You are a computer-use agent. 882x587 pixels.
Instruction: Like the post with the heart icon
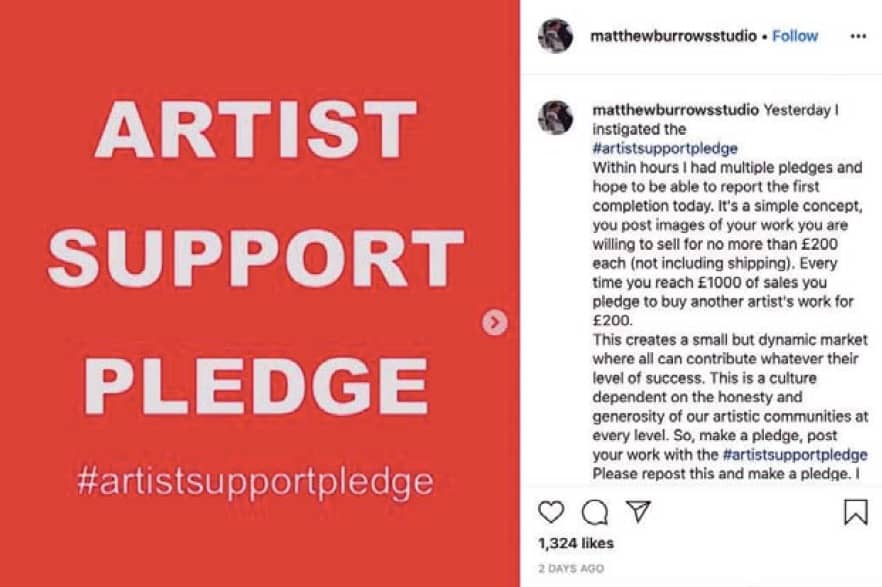551,512
